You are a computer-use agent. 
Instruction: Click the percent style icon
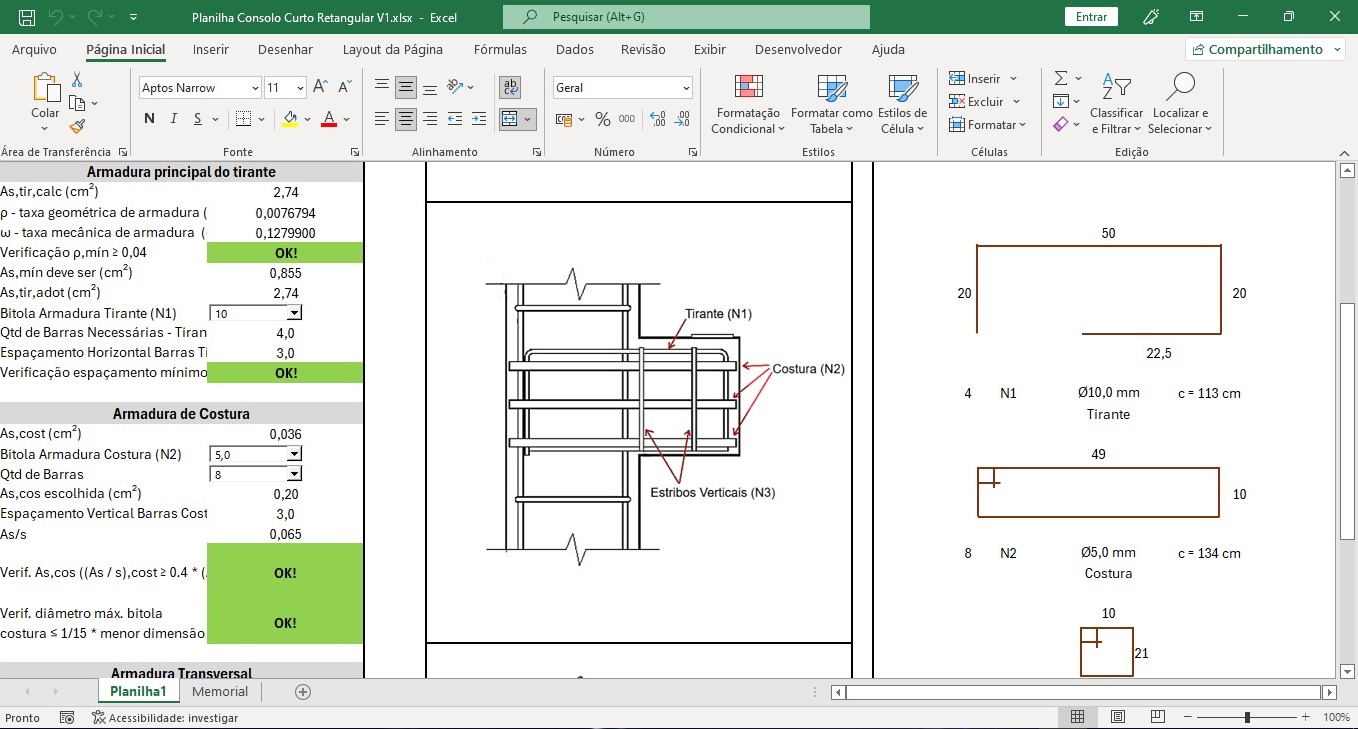pos(602,119)
